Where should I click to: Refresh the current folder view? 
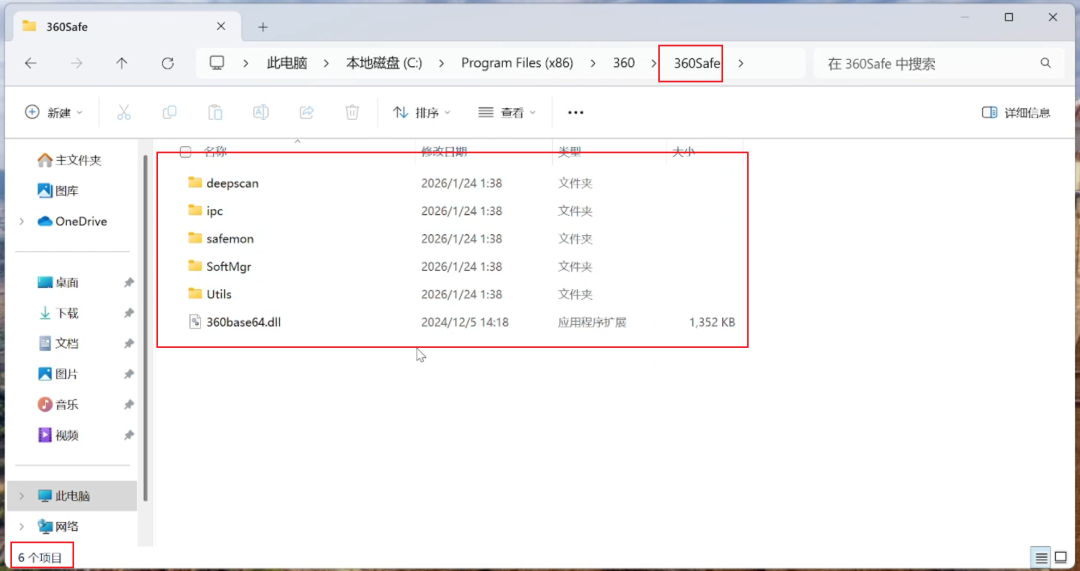tap(167, 63)
